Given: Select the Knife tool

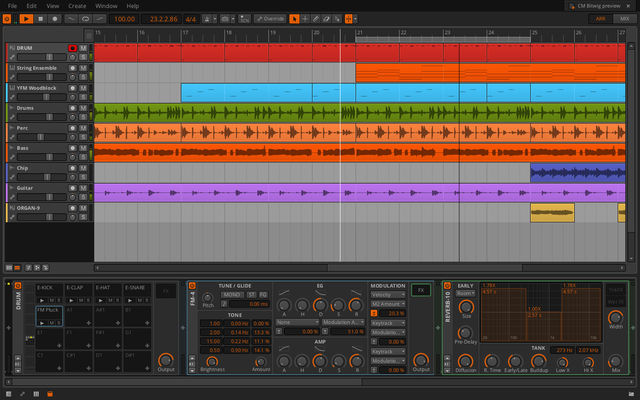Looking at the screenshot, I should tap(337, 19).
